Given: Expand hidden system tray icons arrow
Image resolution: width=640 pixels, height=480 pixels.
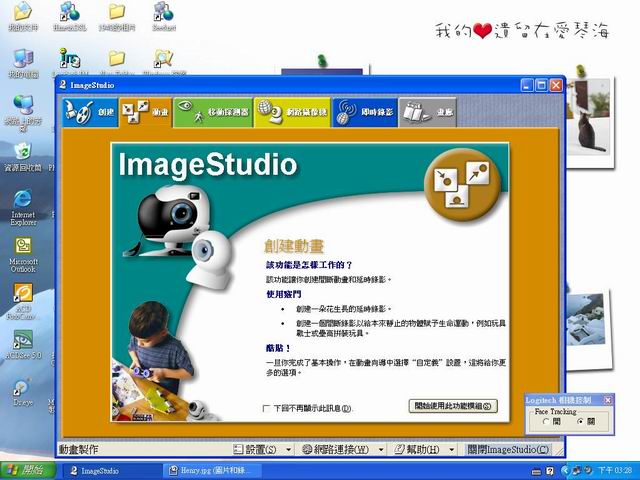Looking at the screenshot, I should [565, 471].
